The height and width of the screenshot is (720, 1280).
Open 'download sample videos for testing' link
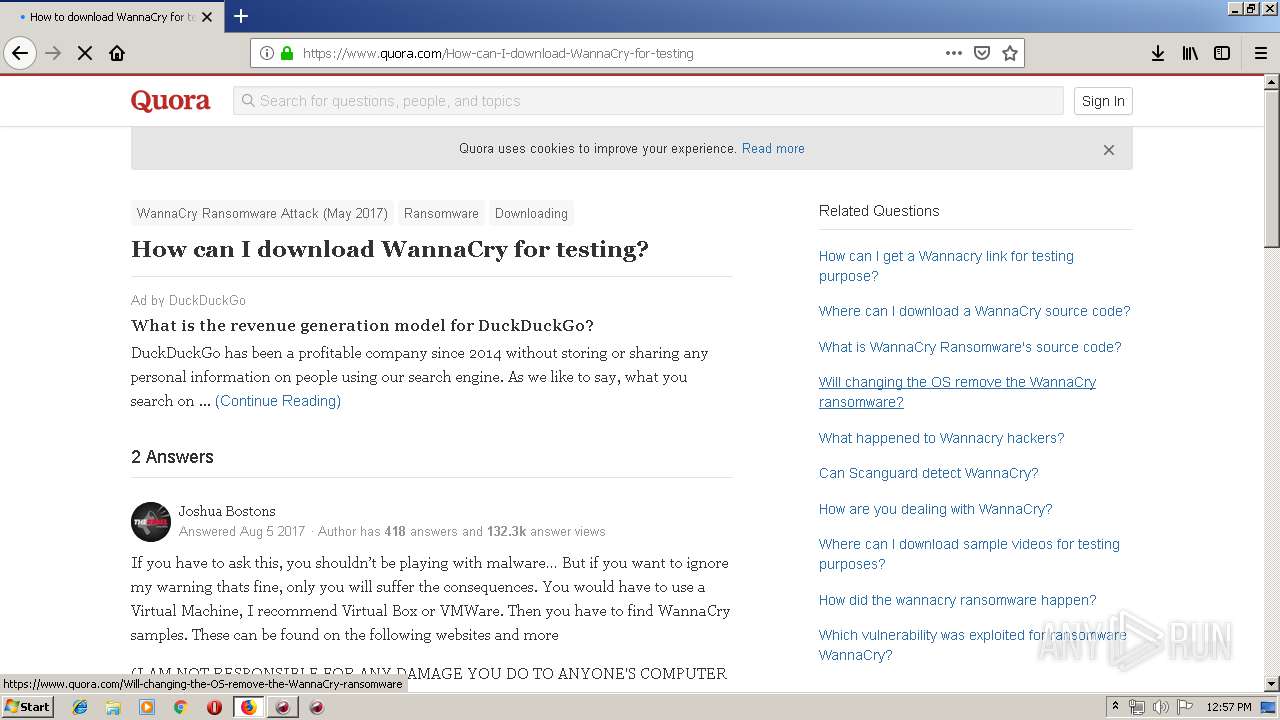(969, 554)
